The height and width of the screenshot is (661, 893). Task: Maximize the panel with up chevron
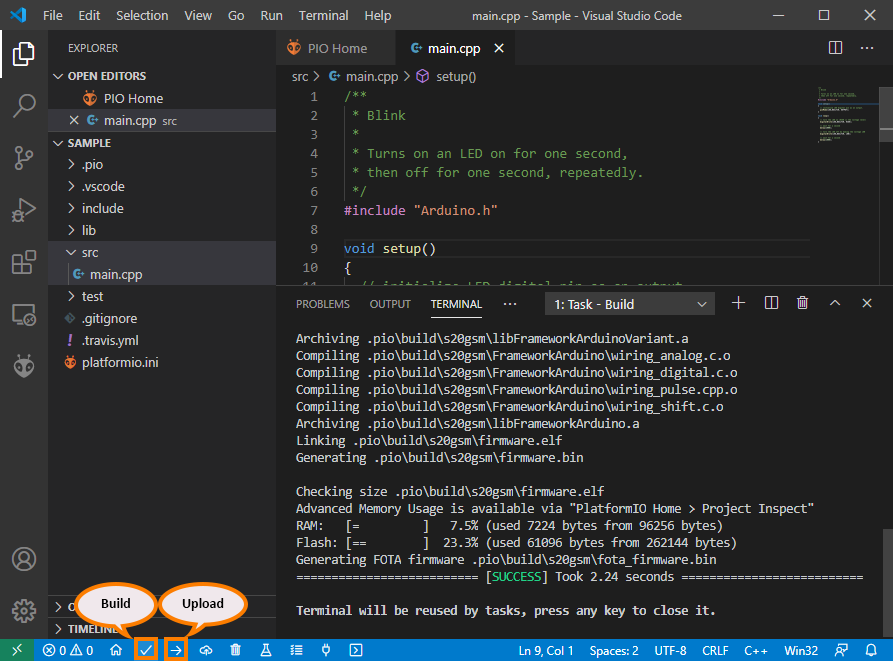click(835, 303)
